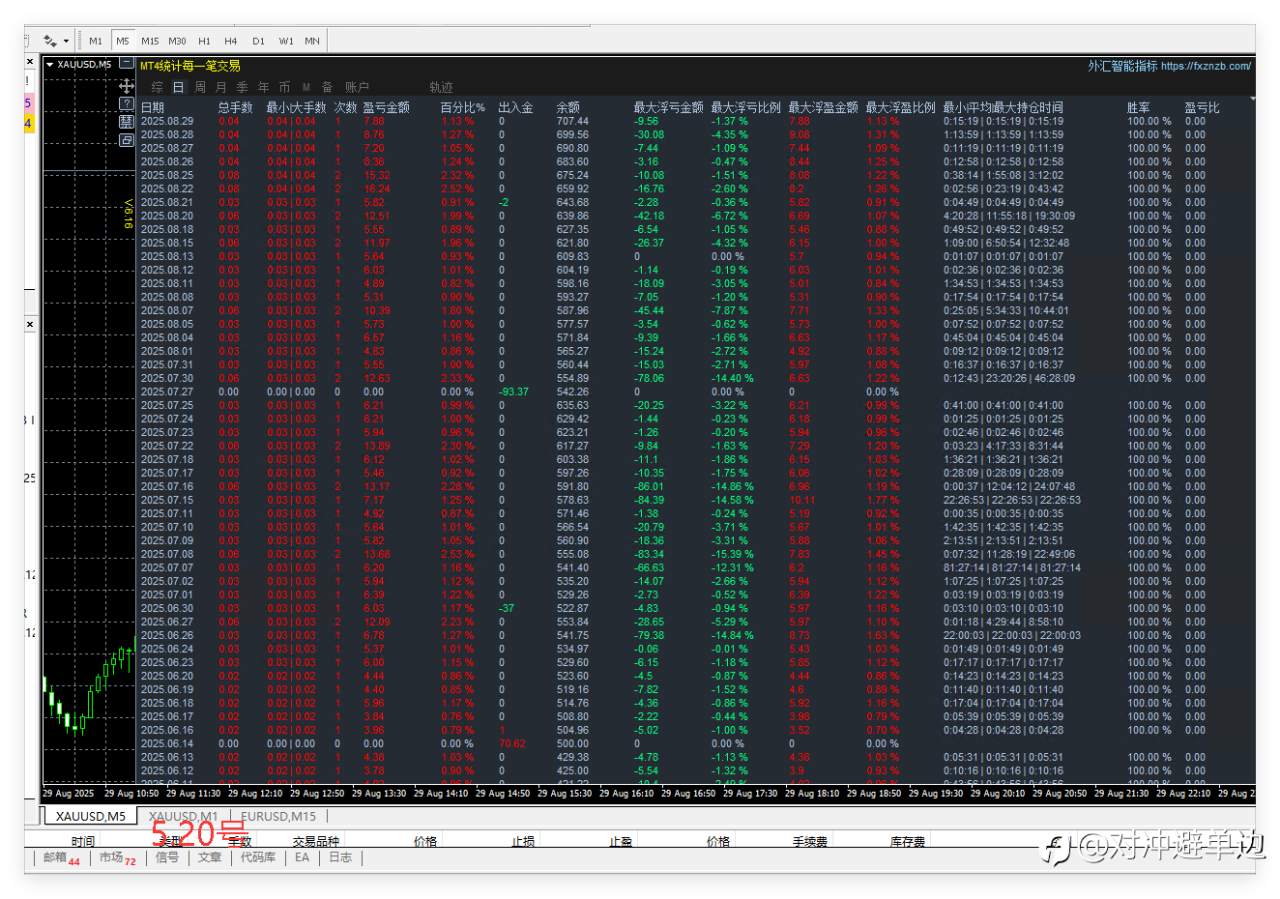Open the 轨迹 track tab
This screenshot has height=899, width=1280.
[441, 87]
